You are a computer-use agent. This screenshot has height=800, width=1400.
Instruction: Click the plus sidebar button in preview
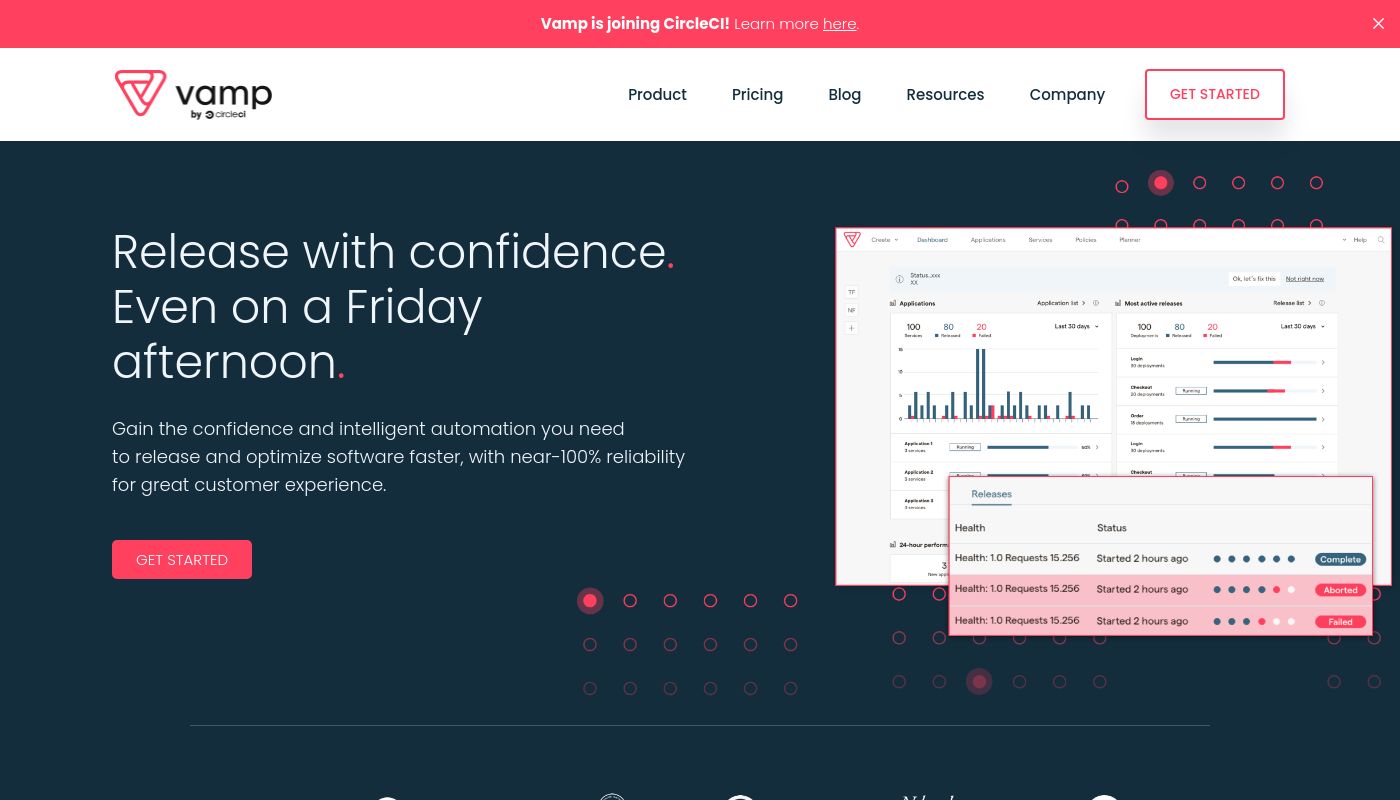(x=852, y=328)
